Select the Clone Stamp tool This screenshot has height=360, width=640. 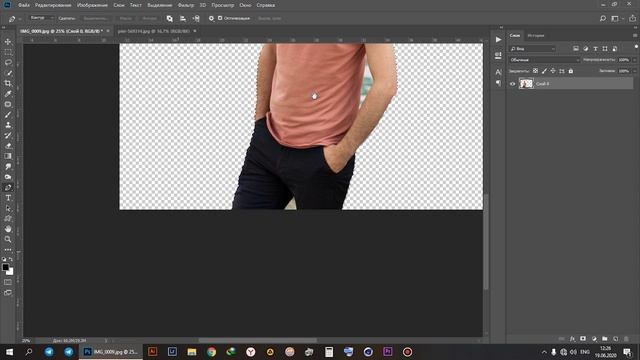click(8, 125)
